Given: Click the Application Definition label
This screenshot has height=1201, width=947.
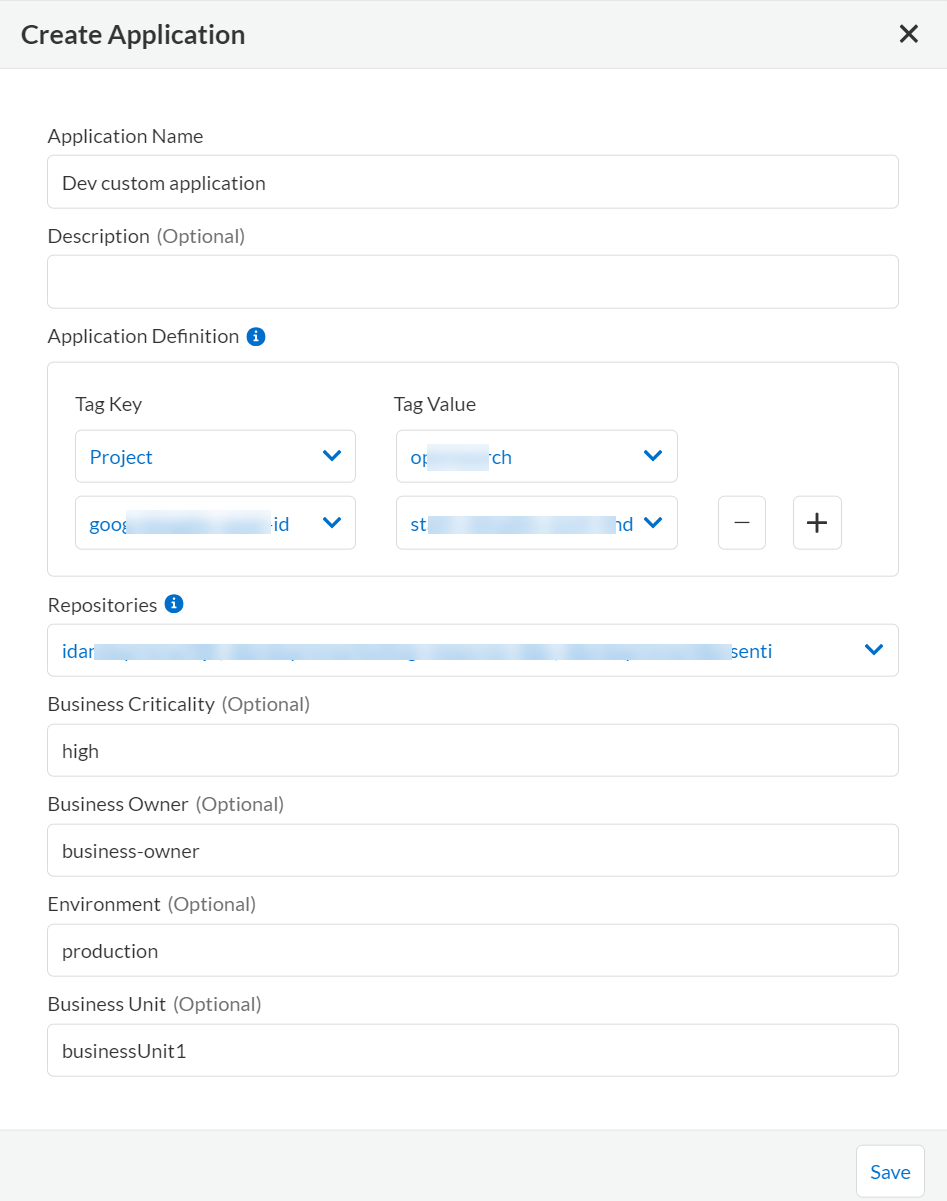Looking at the screenshot, I should (143, 337).
